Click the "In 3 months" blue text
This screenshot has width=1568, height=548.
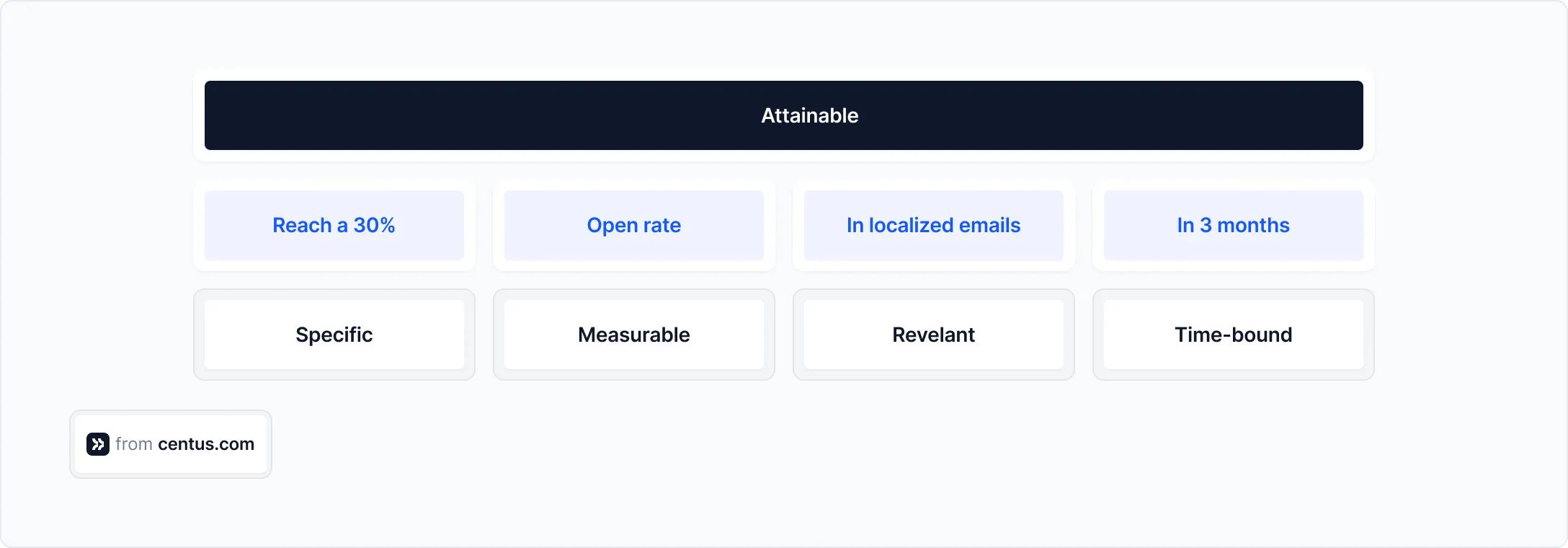pyautogui.click(x=1233, y=225)
